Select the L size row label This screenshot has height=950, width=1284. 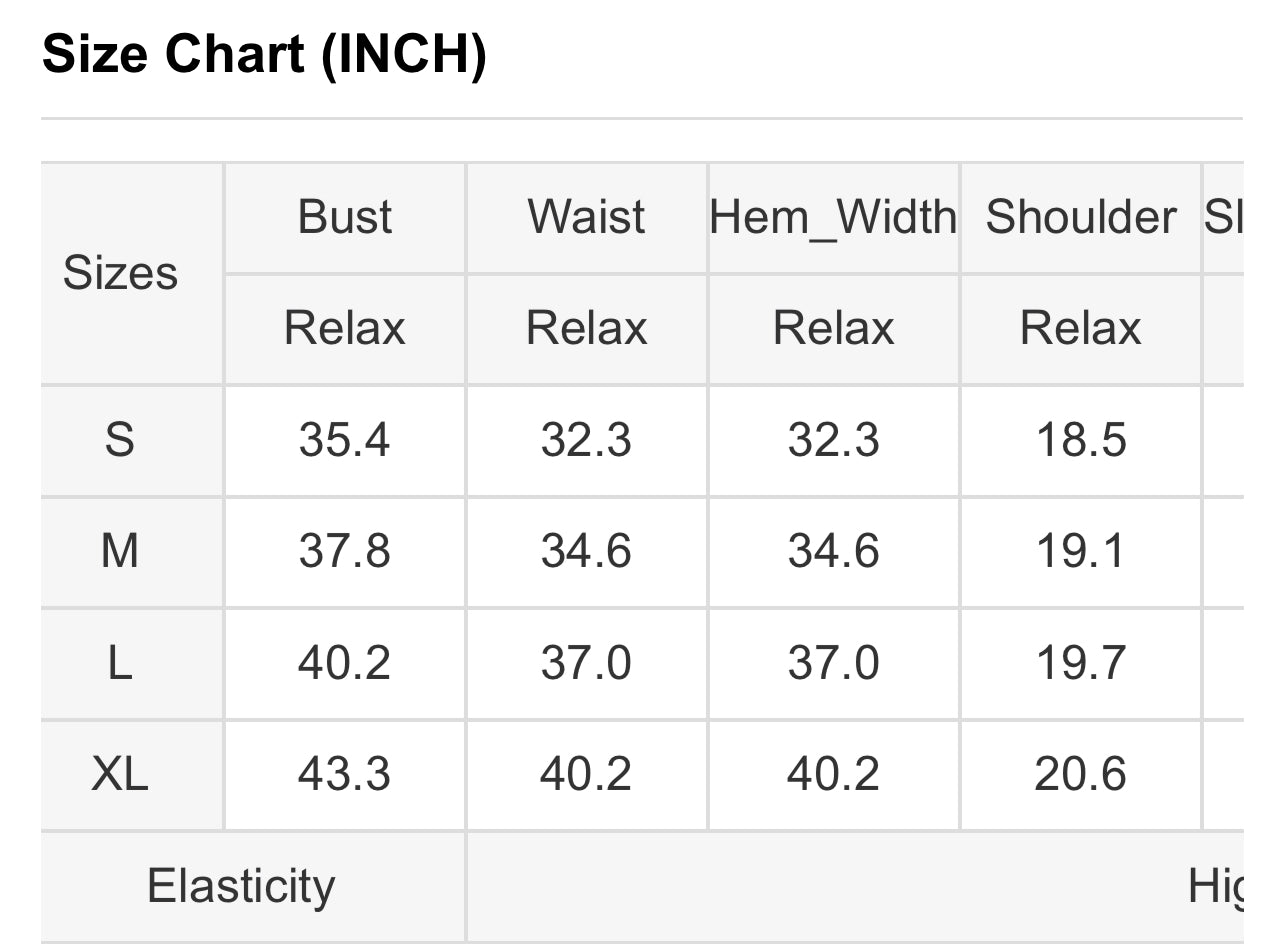(x=120, y=663)
